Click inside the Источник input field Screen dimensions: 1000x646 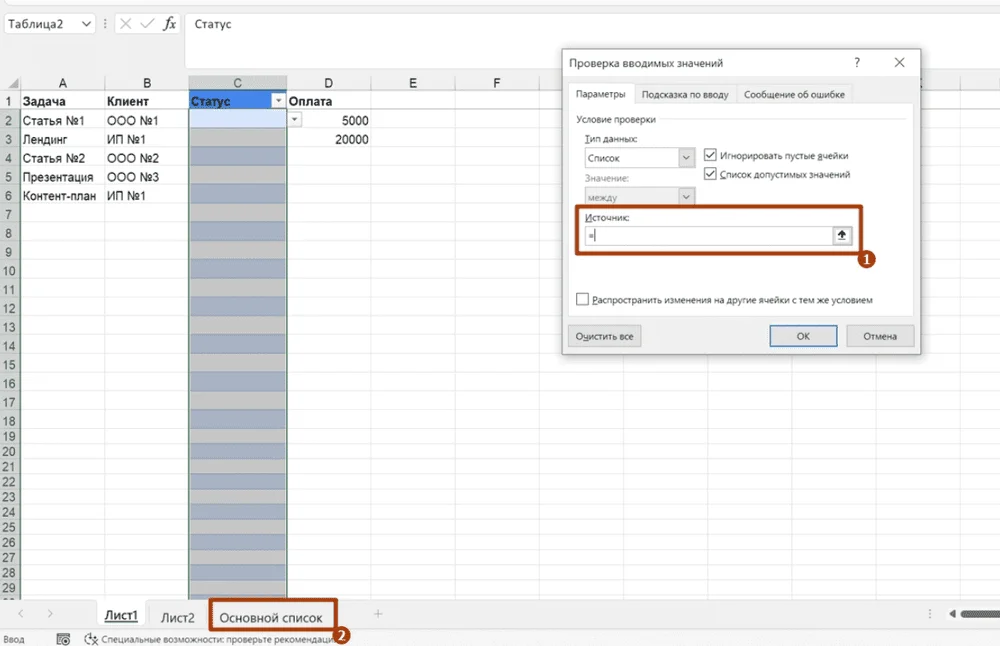click(x=705, y=236)
